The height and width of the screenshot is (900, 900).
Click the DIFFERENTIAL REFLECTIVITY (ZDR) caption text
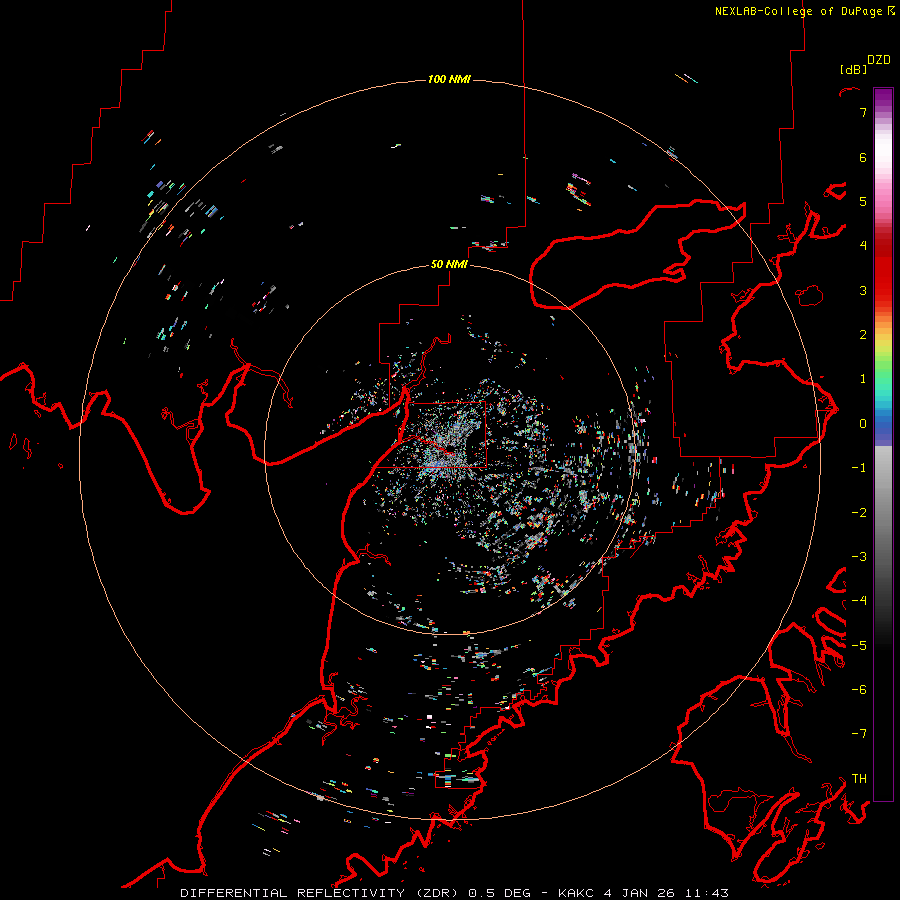point(319,893)
